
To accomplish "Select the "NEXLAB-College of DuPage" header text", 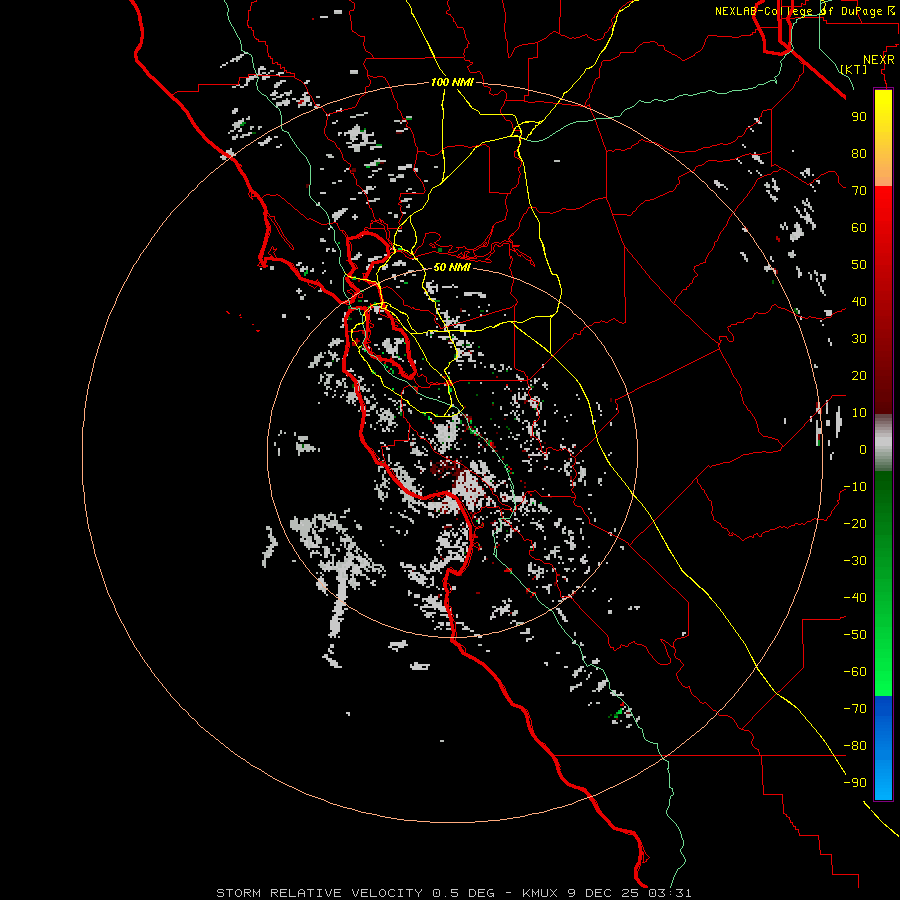I will point(798,11).
